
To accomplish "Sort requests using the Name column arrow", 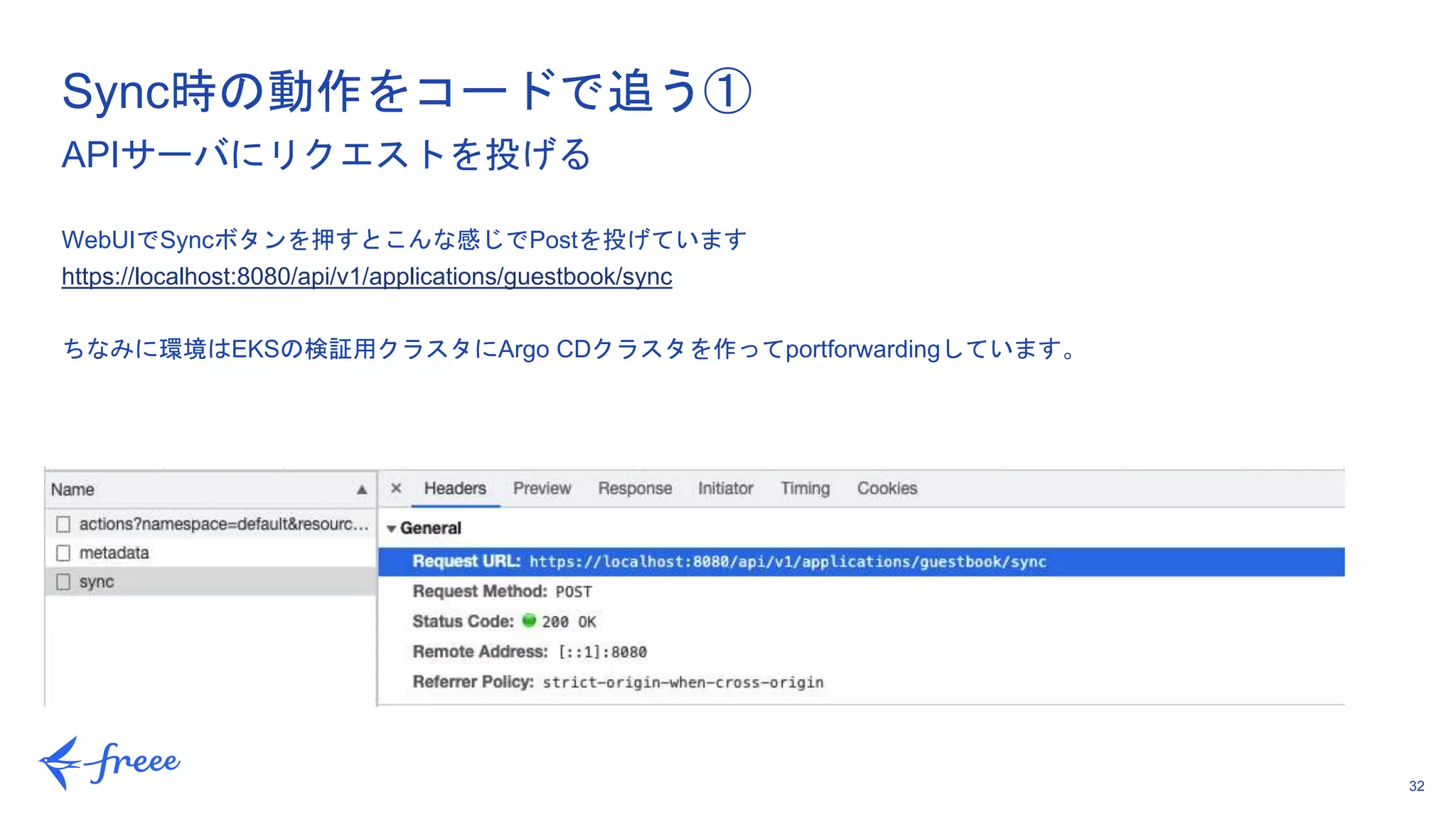I will click(x=362, y=490).
